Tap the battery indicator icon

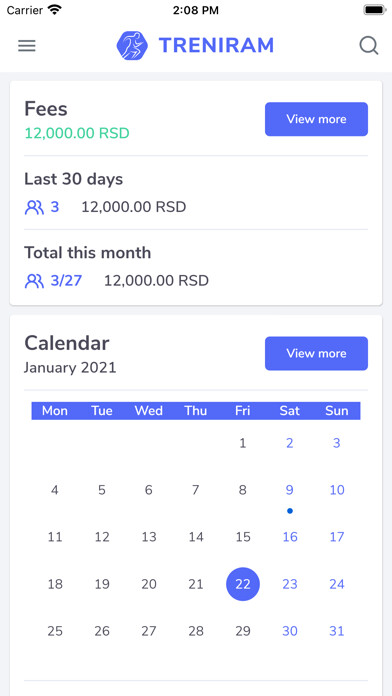[375, 10]
